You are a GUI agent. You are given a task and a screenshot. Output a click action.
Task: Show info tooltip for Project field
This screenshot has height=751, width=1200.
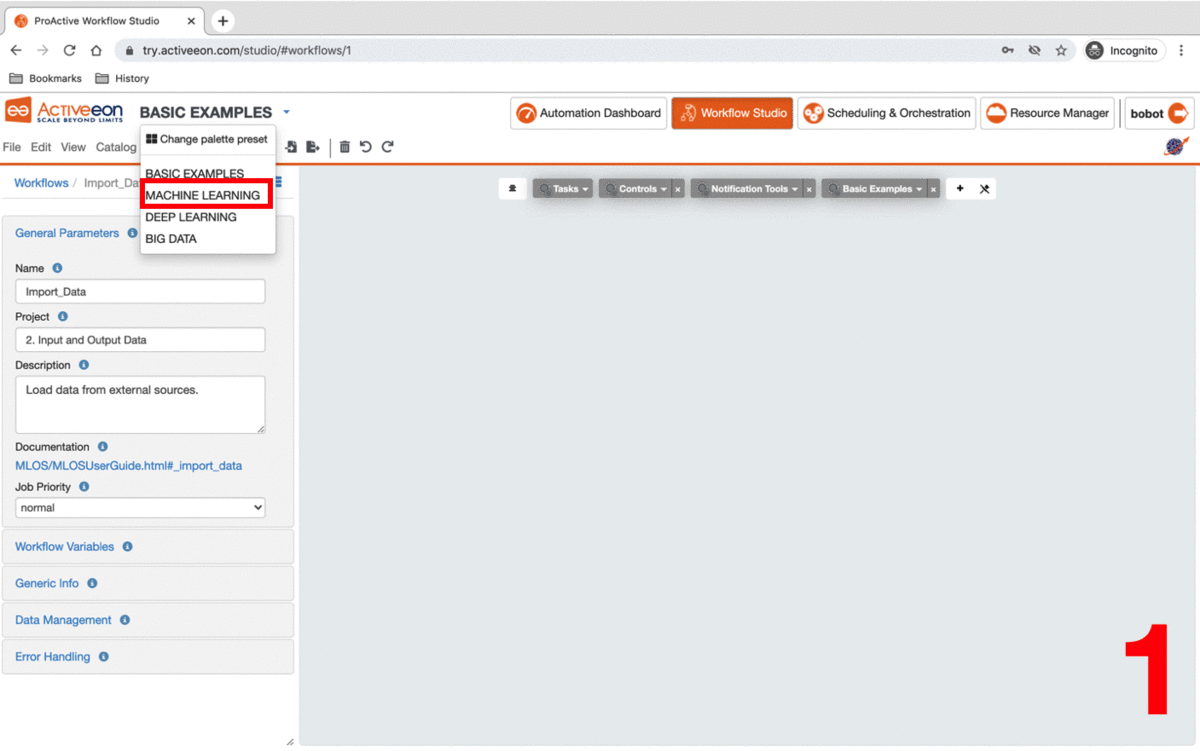[63, 317]
